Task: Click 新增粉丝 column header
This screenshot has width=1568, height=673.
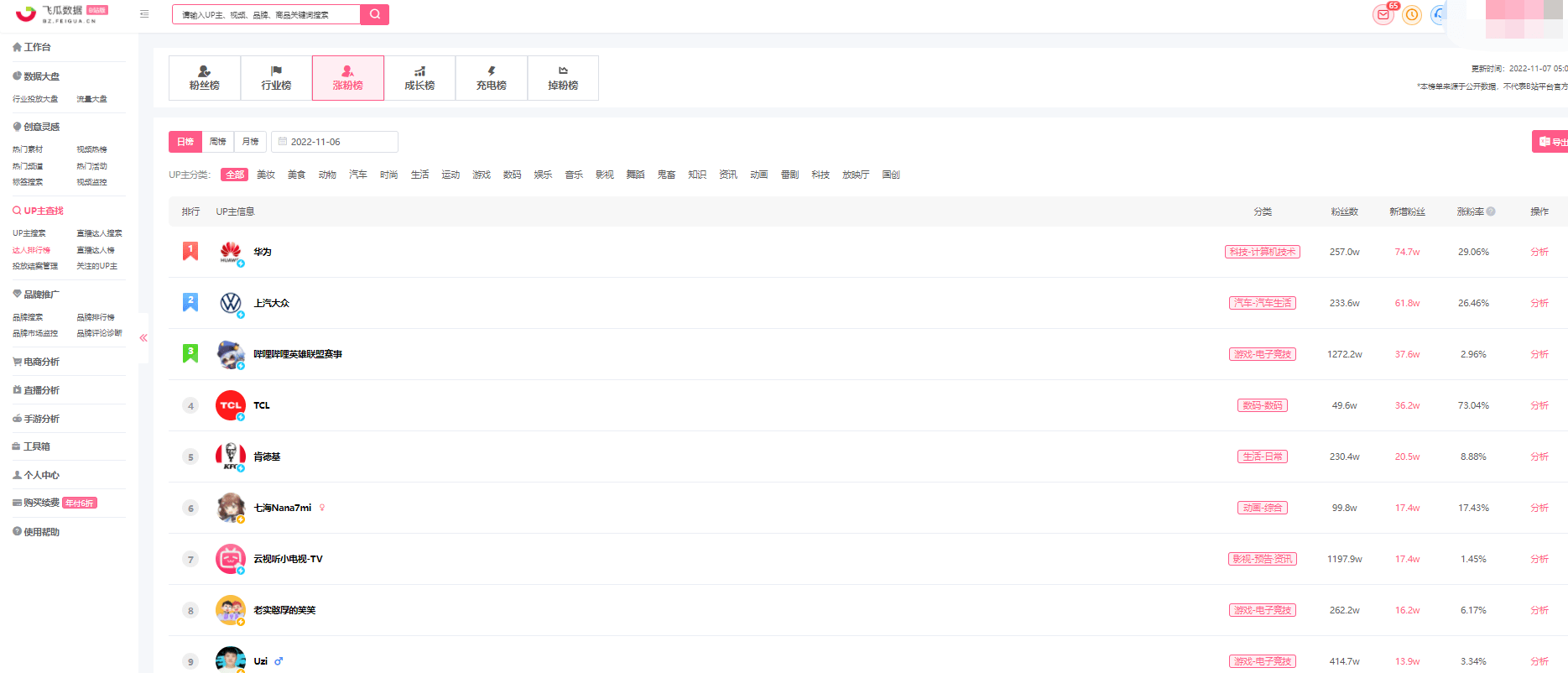Action: (x=1407, y=211)
